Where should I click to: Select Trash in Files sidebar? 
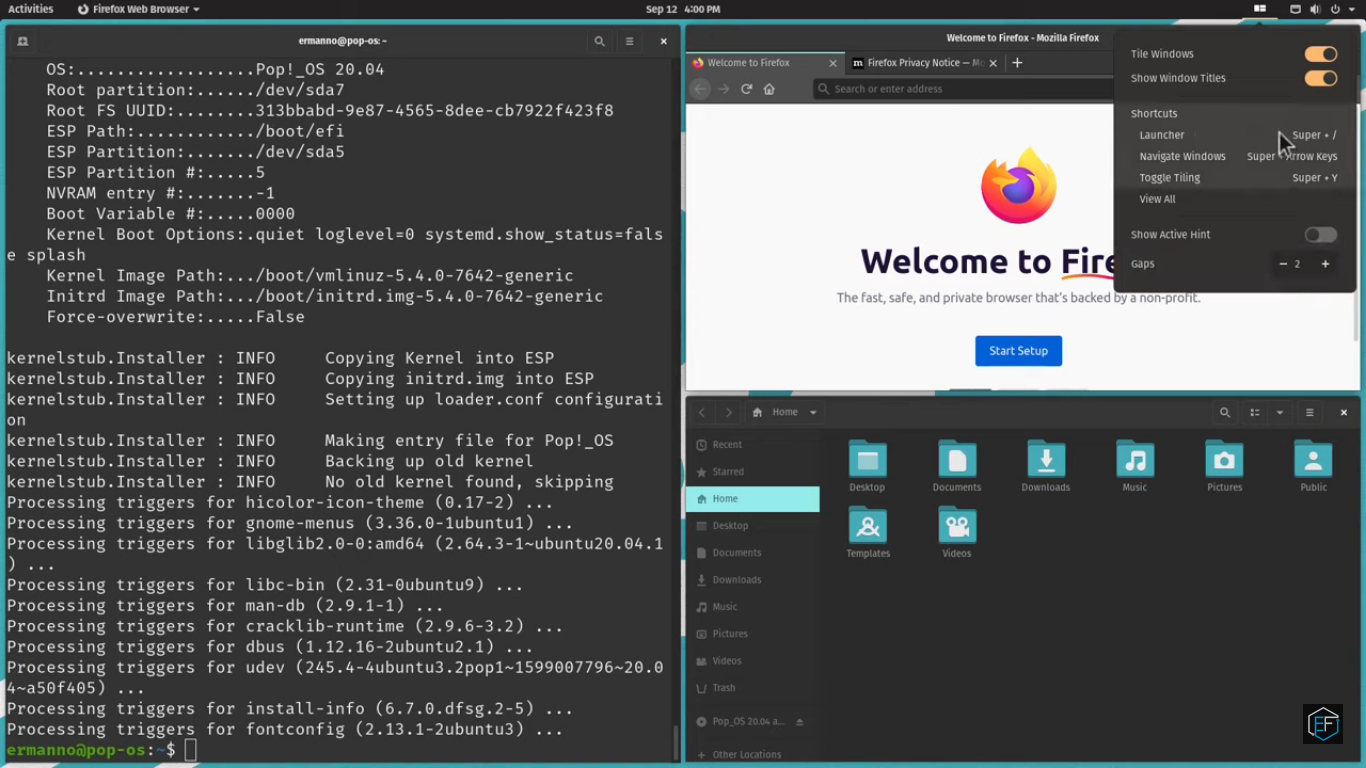tap(752, 687)
